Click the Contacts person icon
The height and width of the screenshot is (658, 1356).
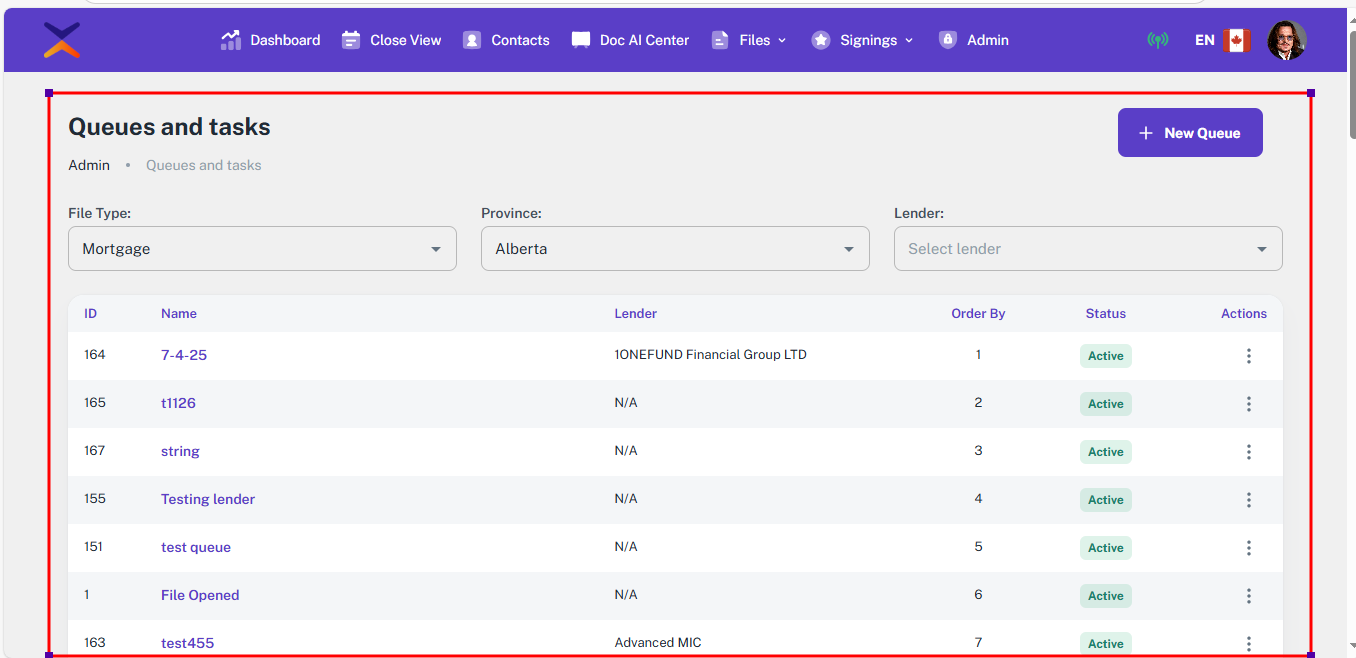pos(472,40)
